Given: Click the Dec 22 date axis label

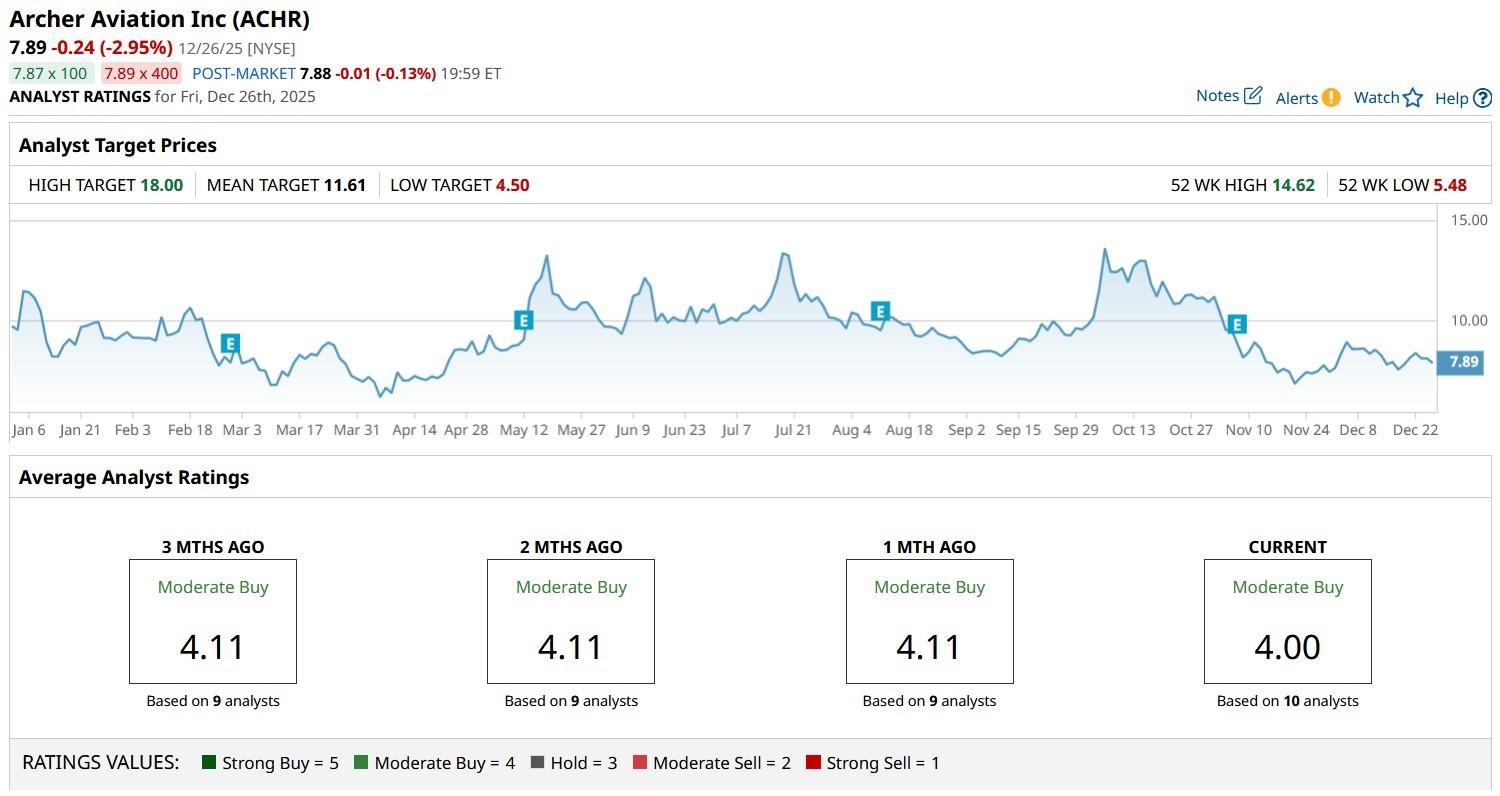Looking at the screenshot, I should pos(1415,430).
